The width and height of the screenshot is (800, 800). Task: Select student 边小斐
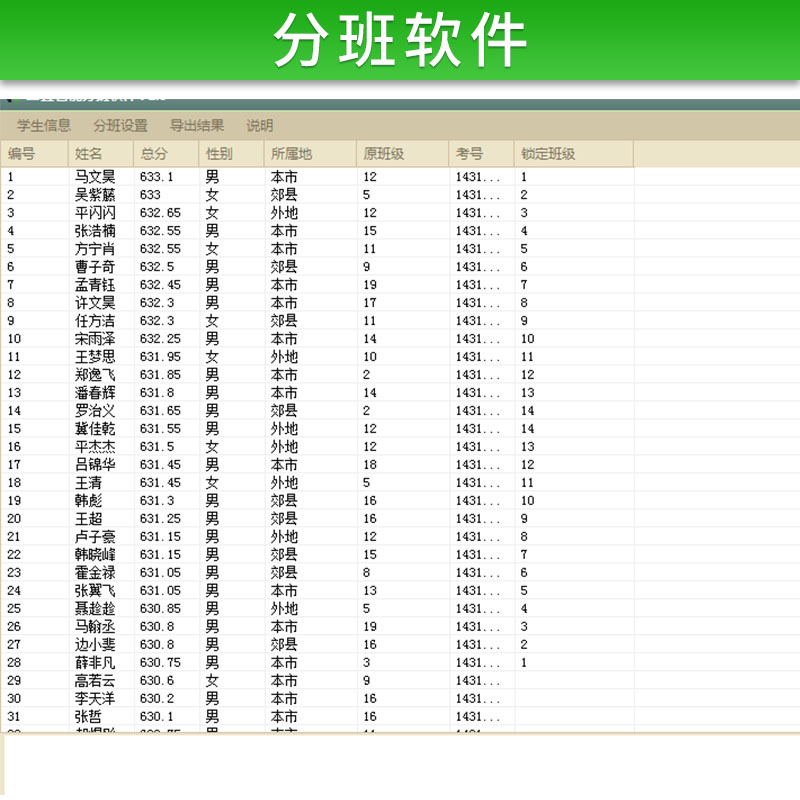95,644
